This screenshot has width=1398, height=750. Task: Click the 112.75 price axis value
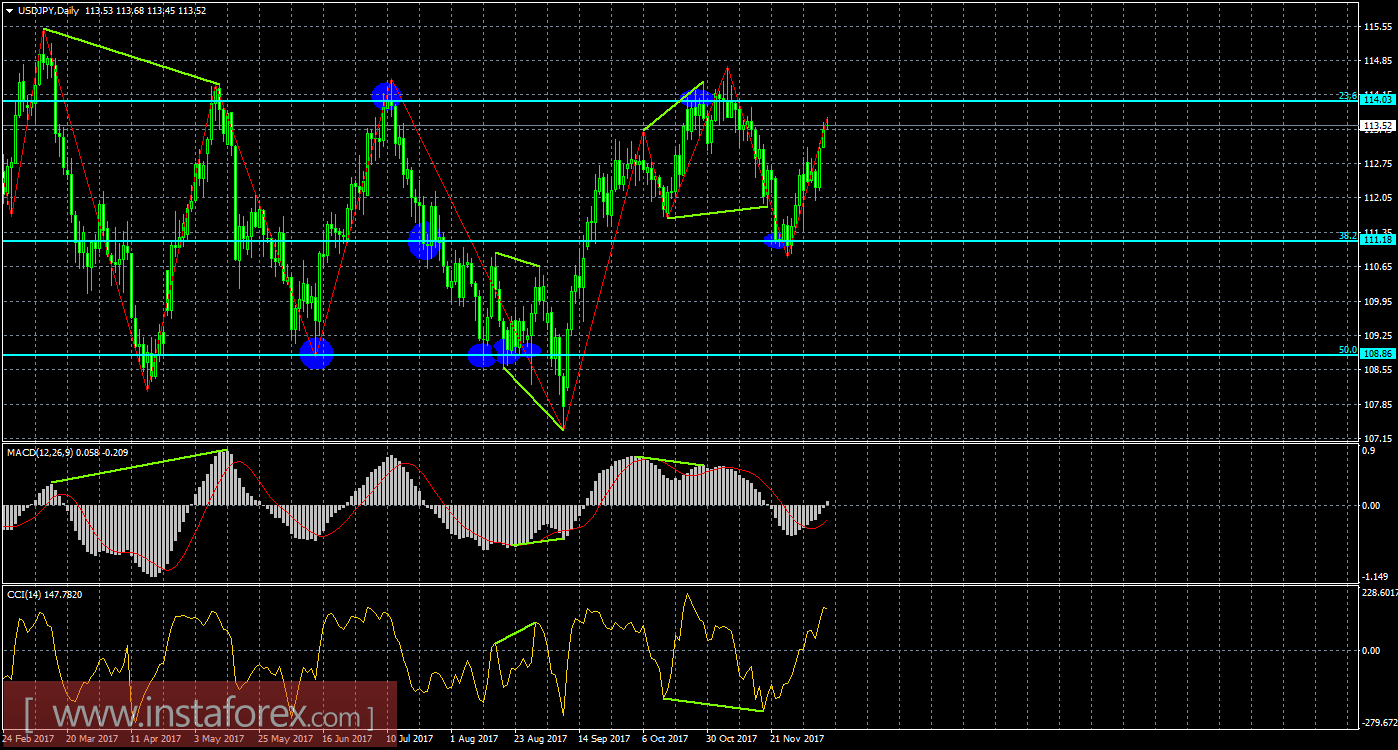pyautogui.click(x=1379, y=163)
